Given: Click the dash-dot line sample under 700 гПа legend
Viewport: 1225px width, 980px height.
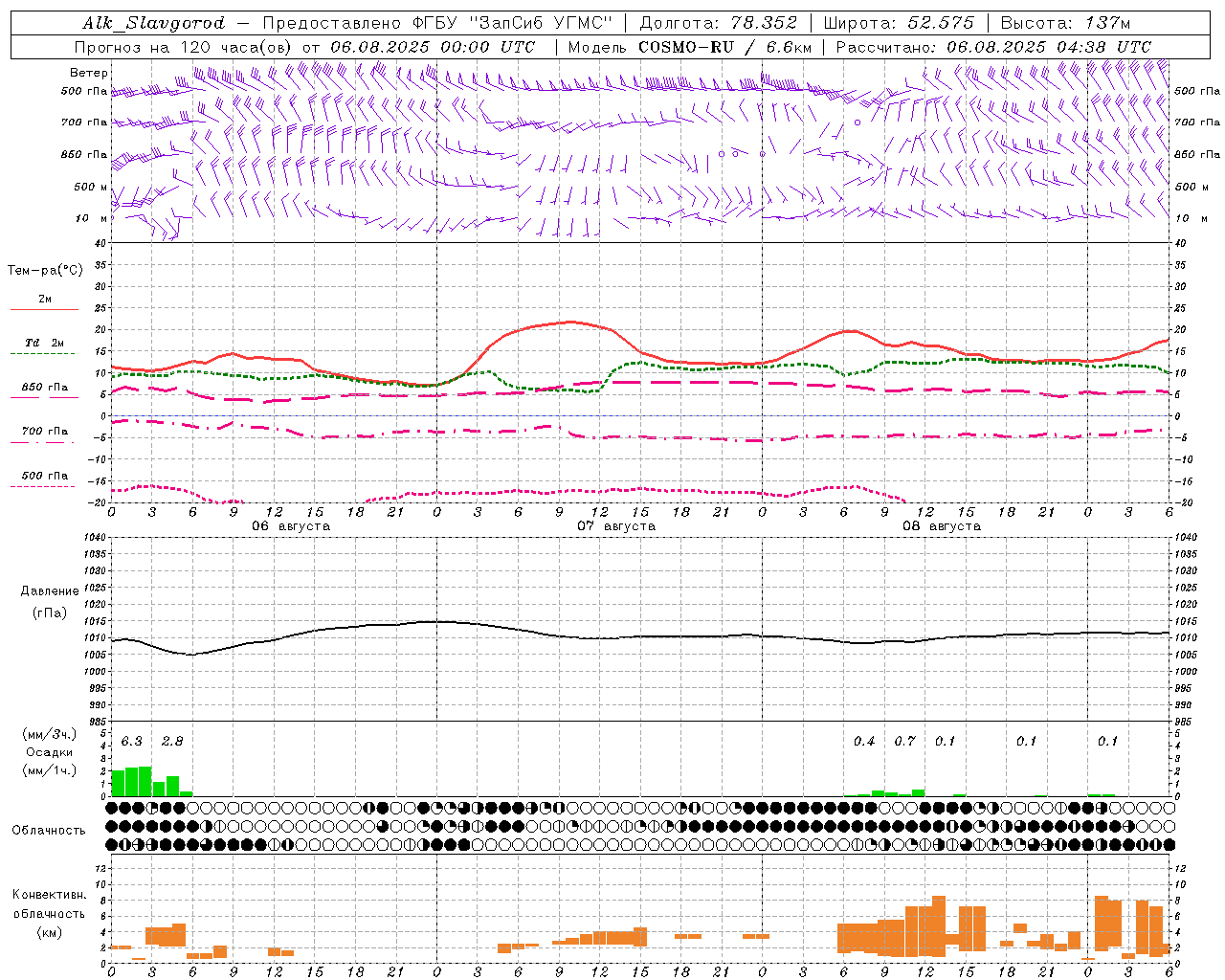Looking at the screenshot, I should (x=44, y=442).
